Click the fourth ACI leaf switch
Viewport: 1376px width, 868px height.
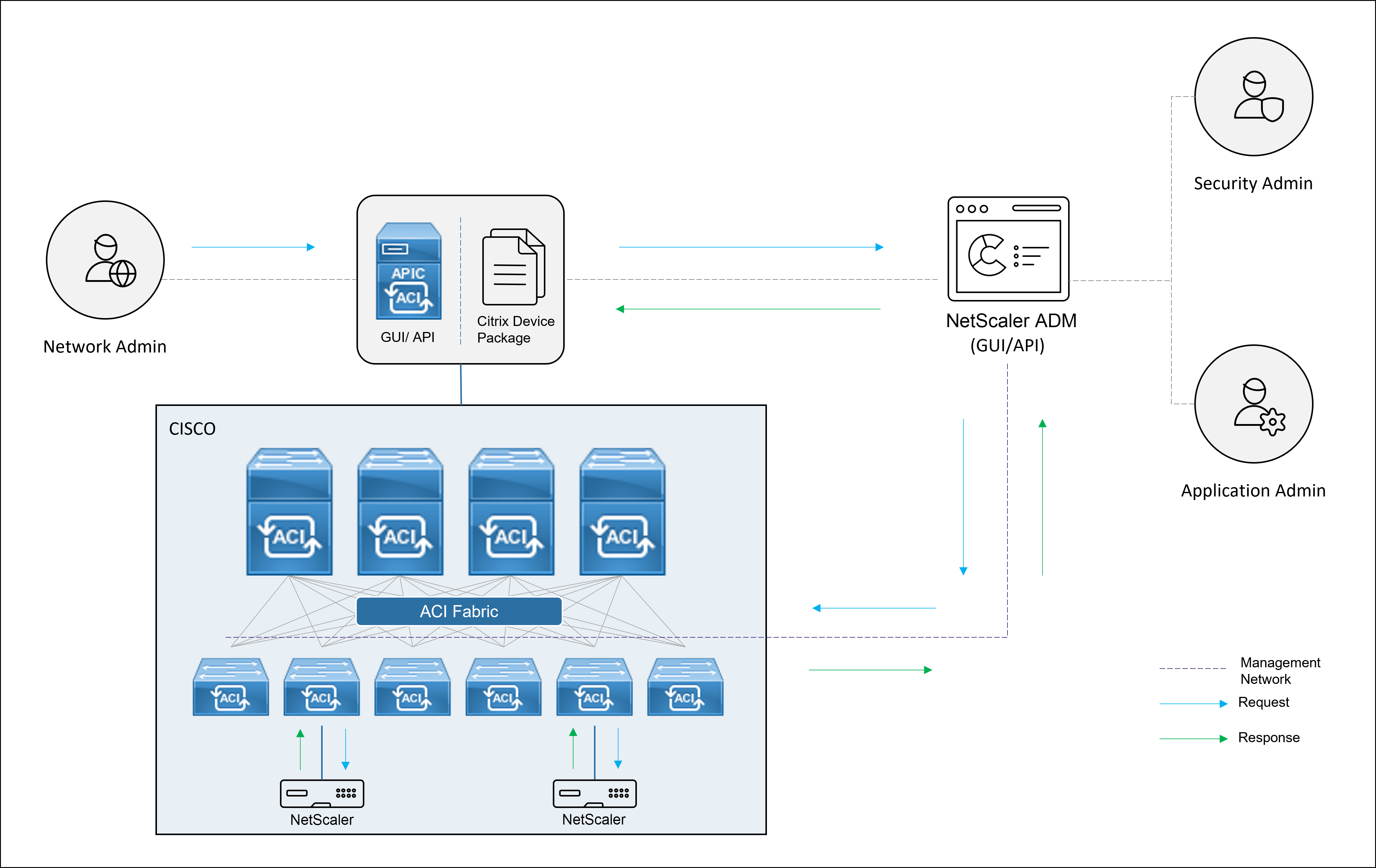(503, 687)
